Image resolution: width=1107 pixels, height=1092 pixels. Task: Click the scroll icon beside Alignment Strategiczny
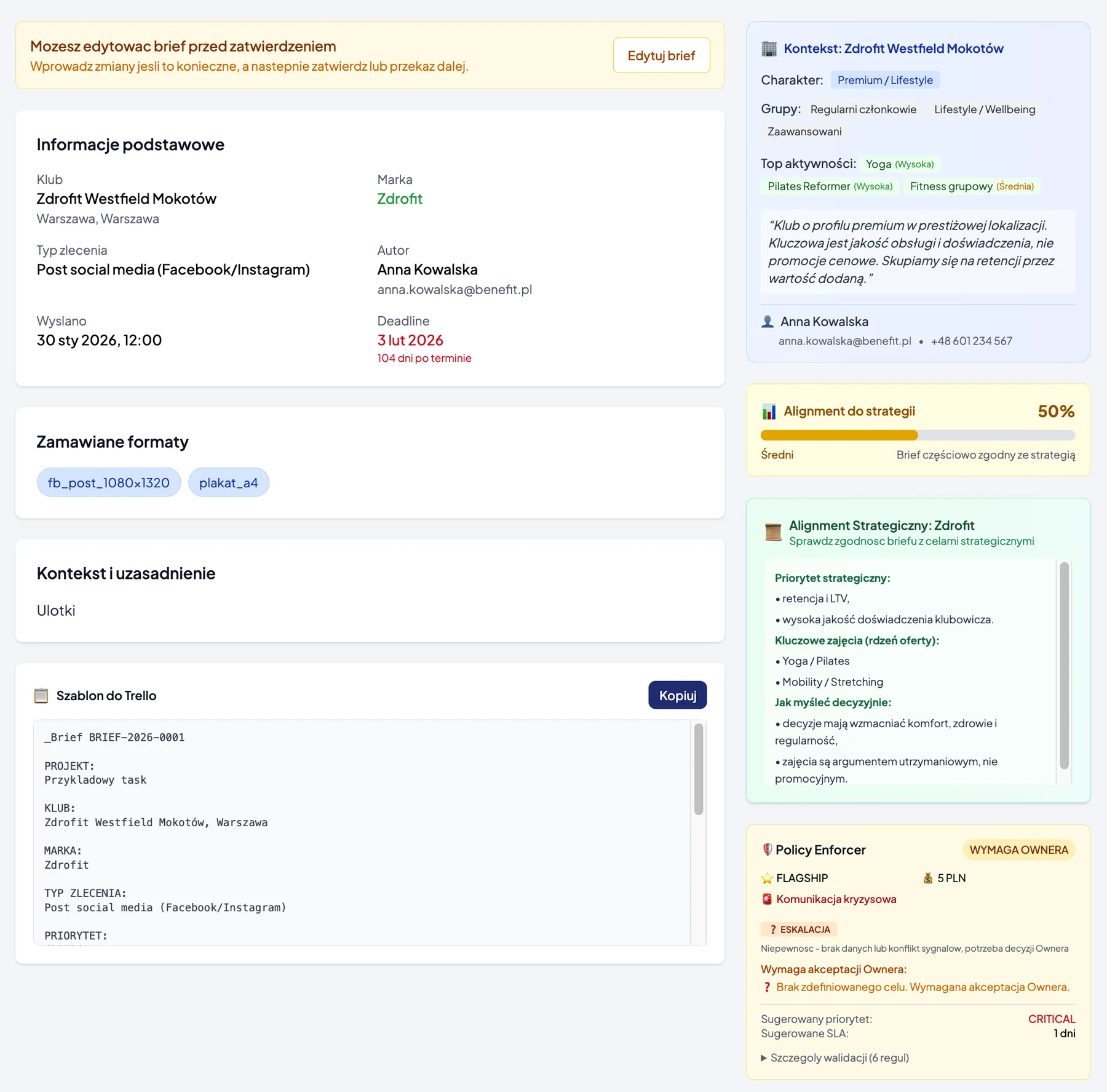773,532
